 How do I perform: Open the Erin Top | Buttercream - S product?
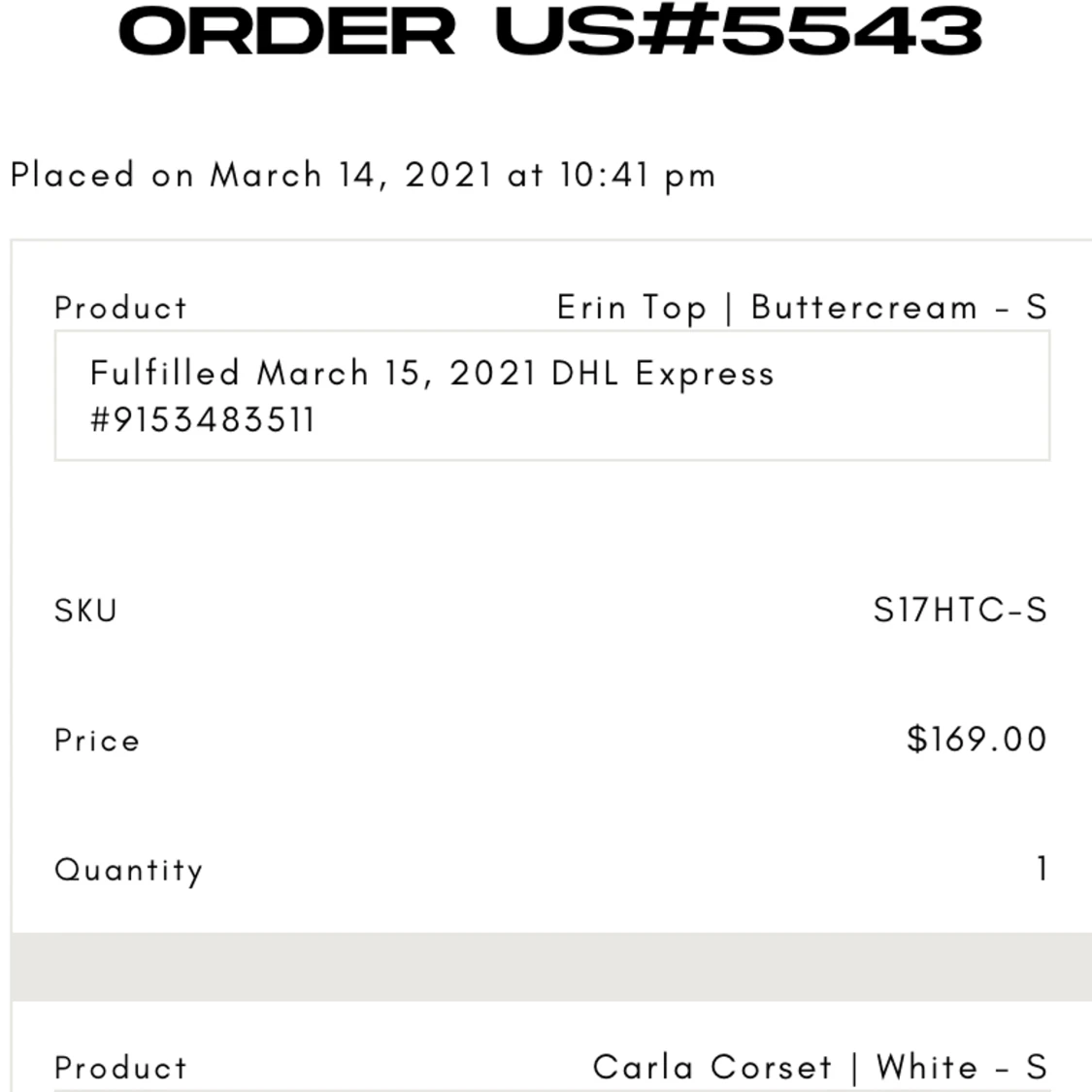click(802, 308)
